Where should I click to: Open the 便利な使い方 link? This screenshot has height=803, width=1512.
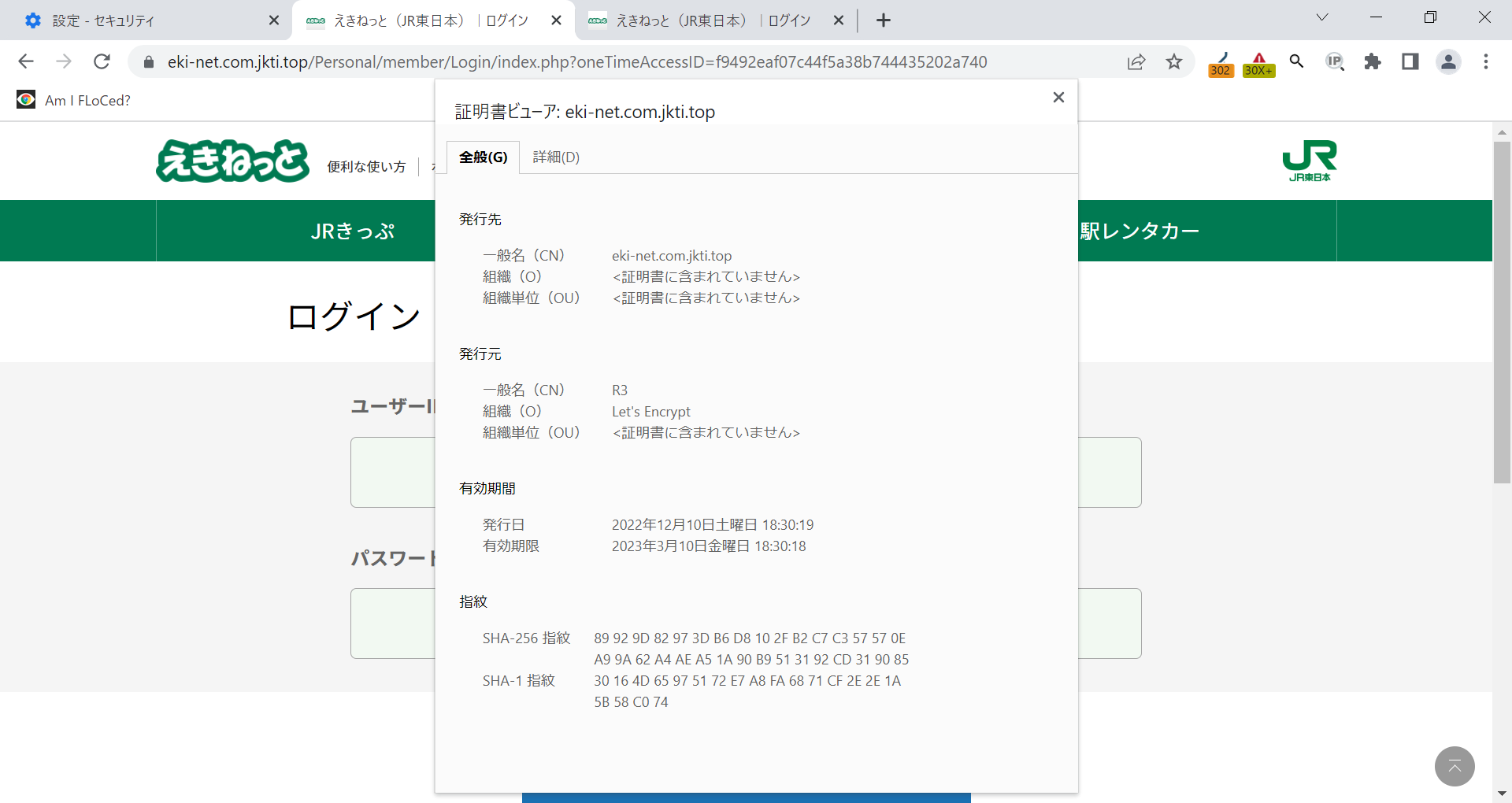coord(366,167)
